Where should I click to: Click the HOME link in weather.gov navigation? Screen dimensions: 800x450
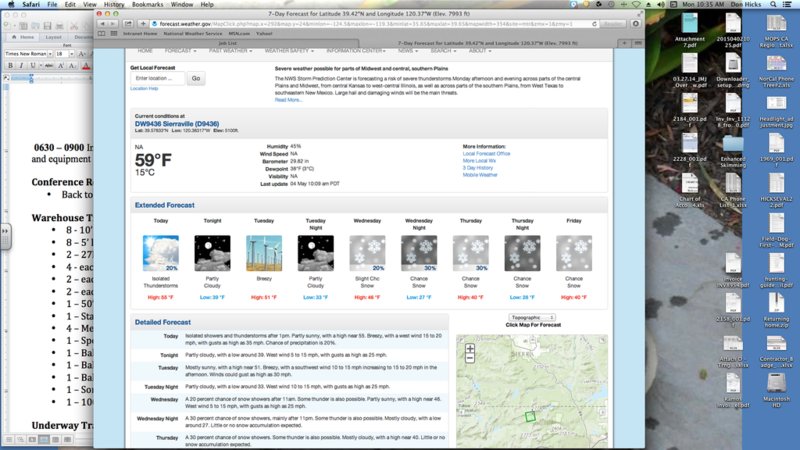tap(145, 51)
